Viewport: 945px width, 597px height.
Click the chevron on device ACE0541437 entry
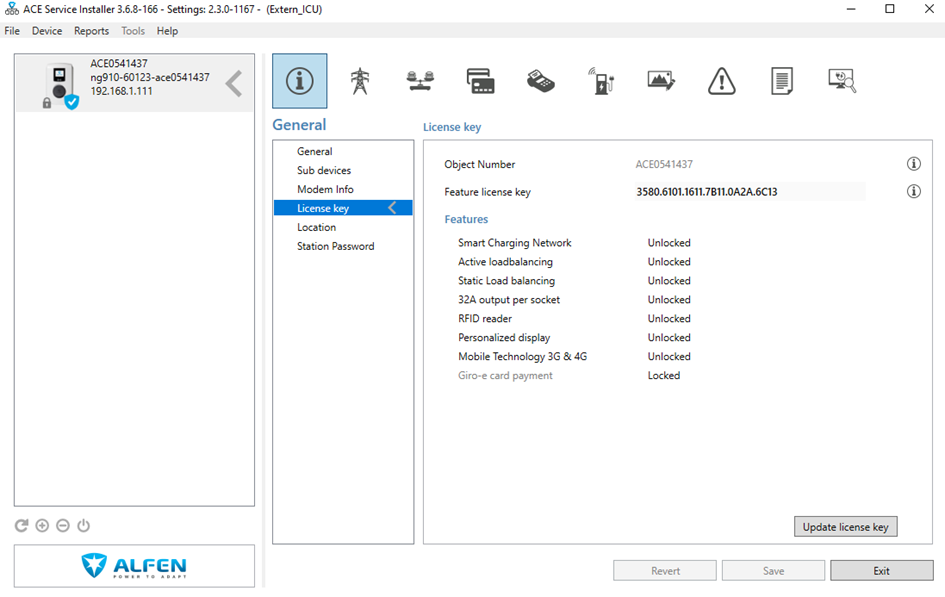234,83
